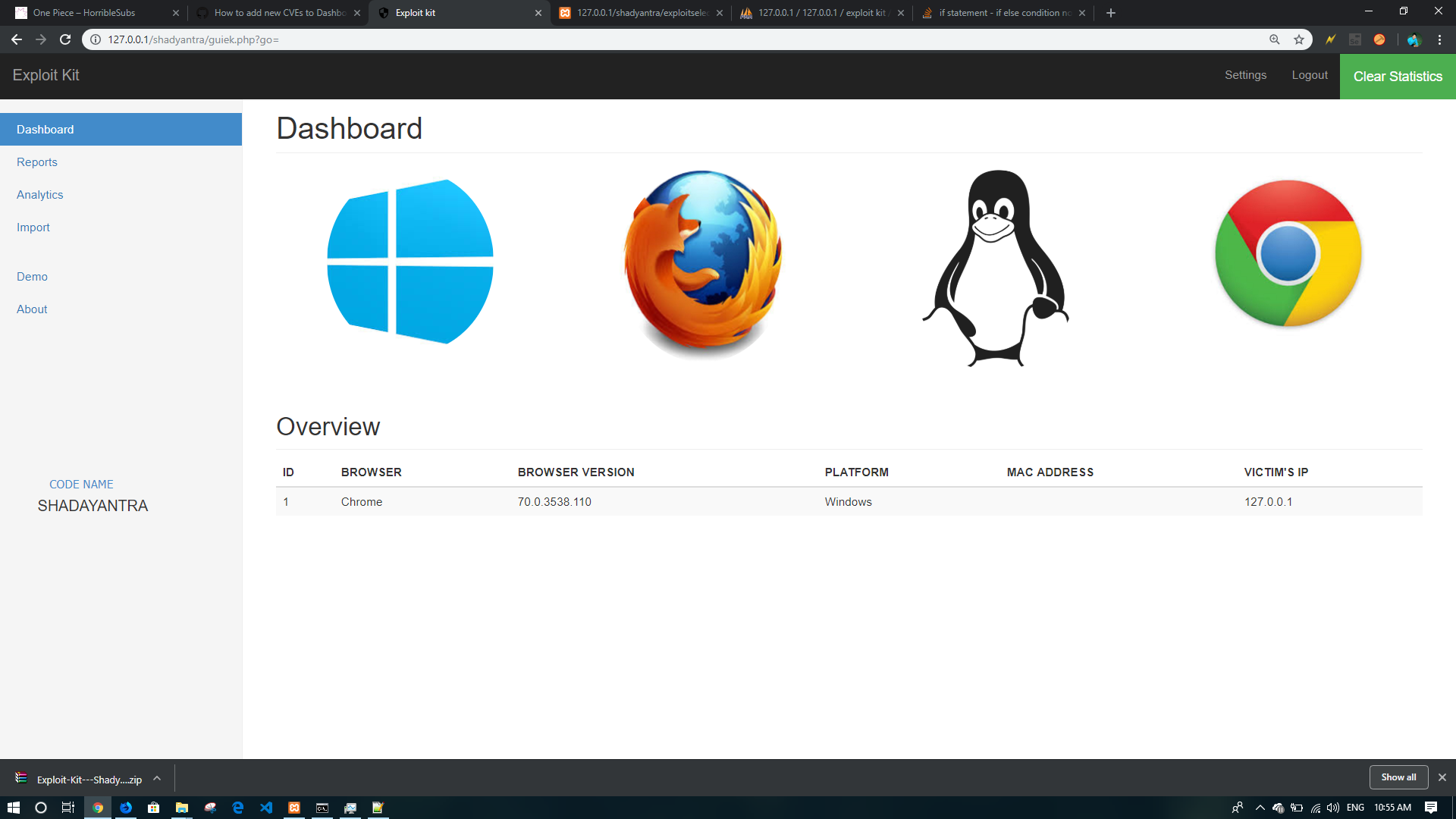Click Show all downloads button

pos(1398,777)
